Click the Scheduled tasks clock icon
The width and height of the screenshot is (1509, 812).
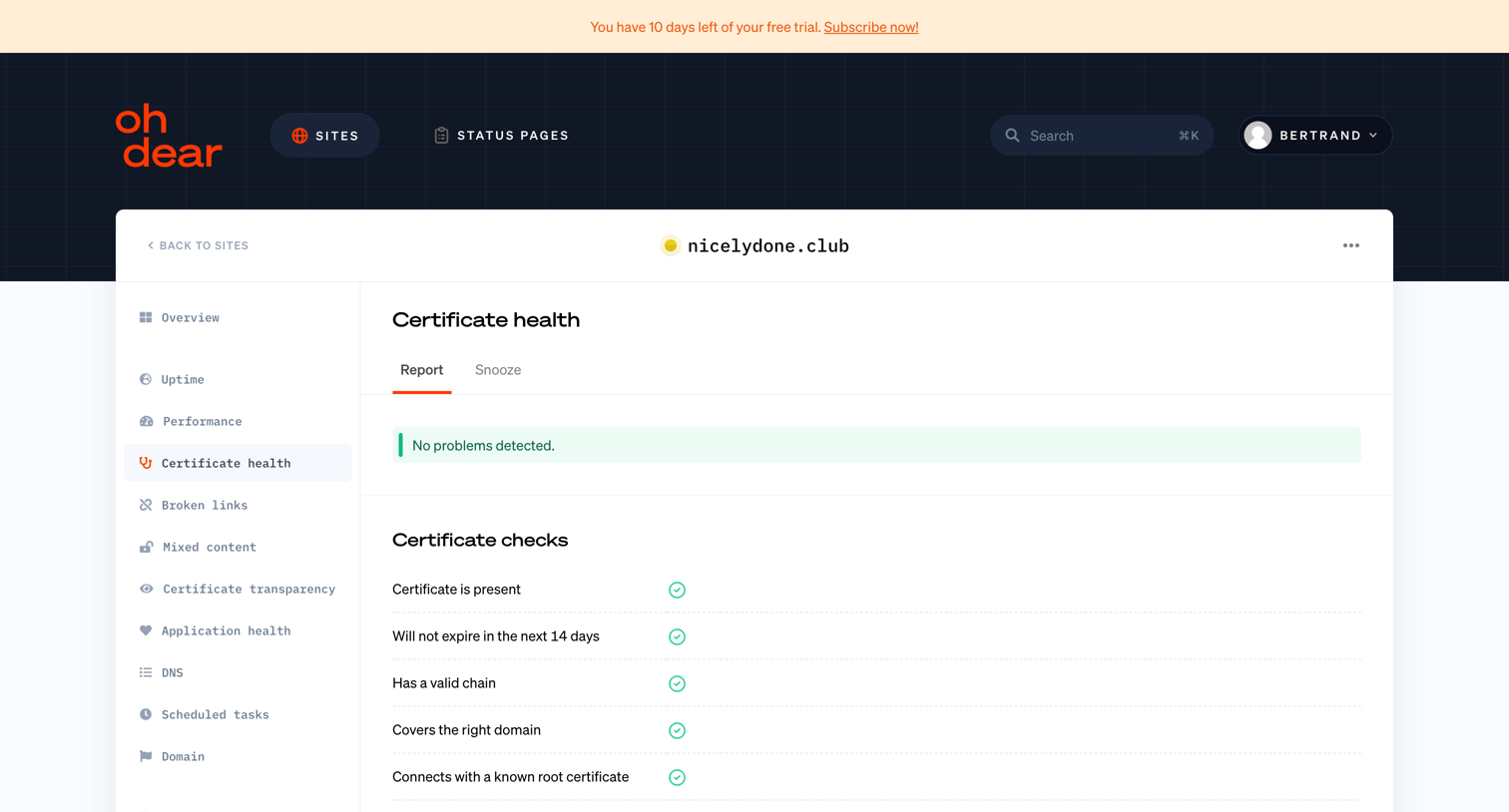pyautogui.click(x=146, y=714)
